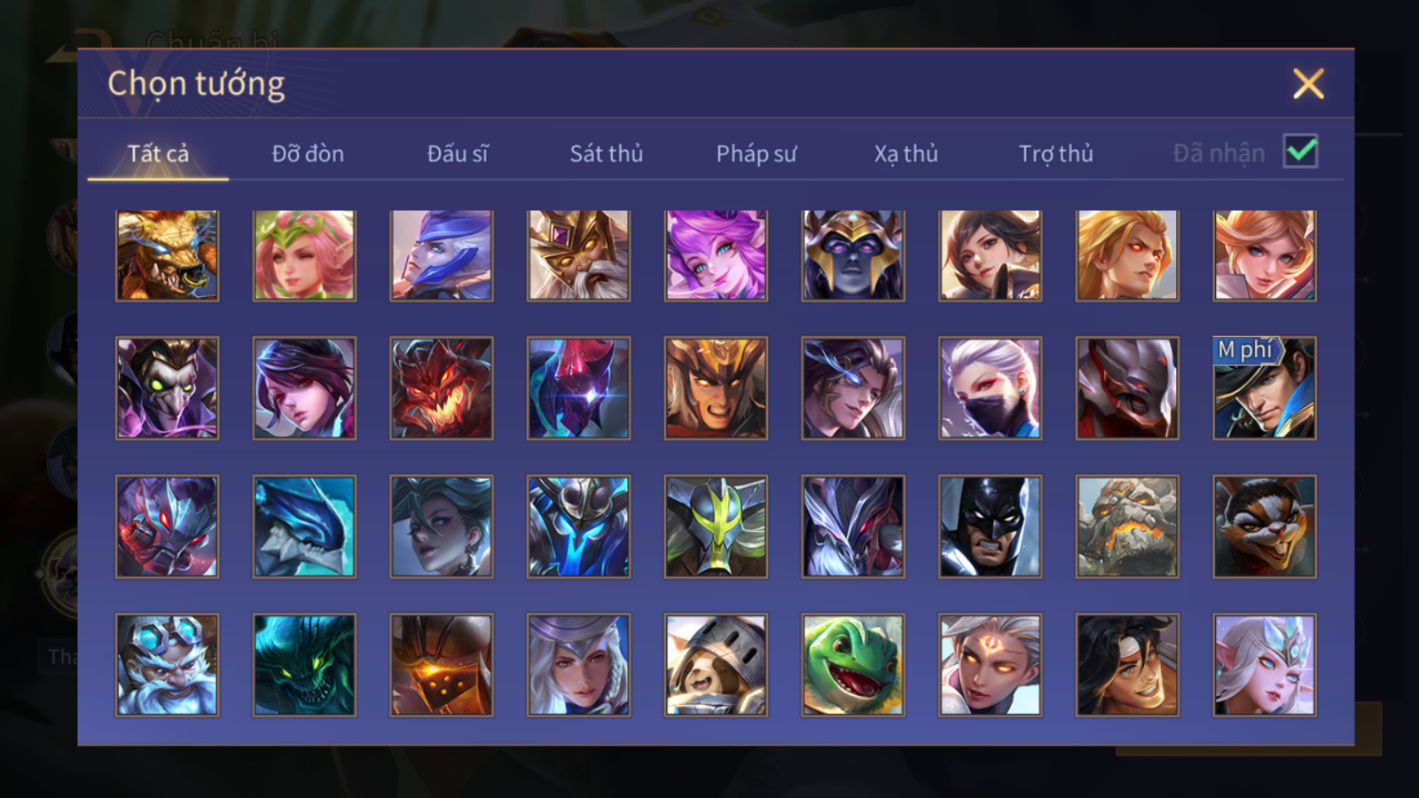Open the 'Đấu sĩ' tab
The image size is (1419, 798).
tap(458, 153)
